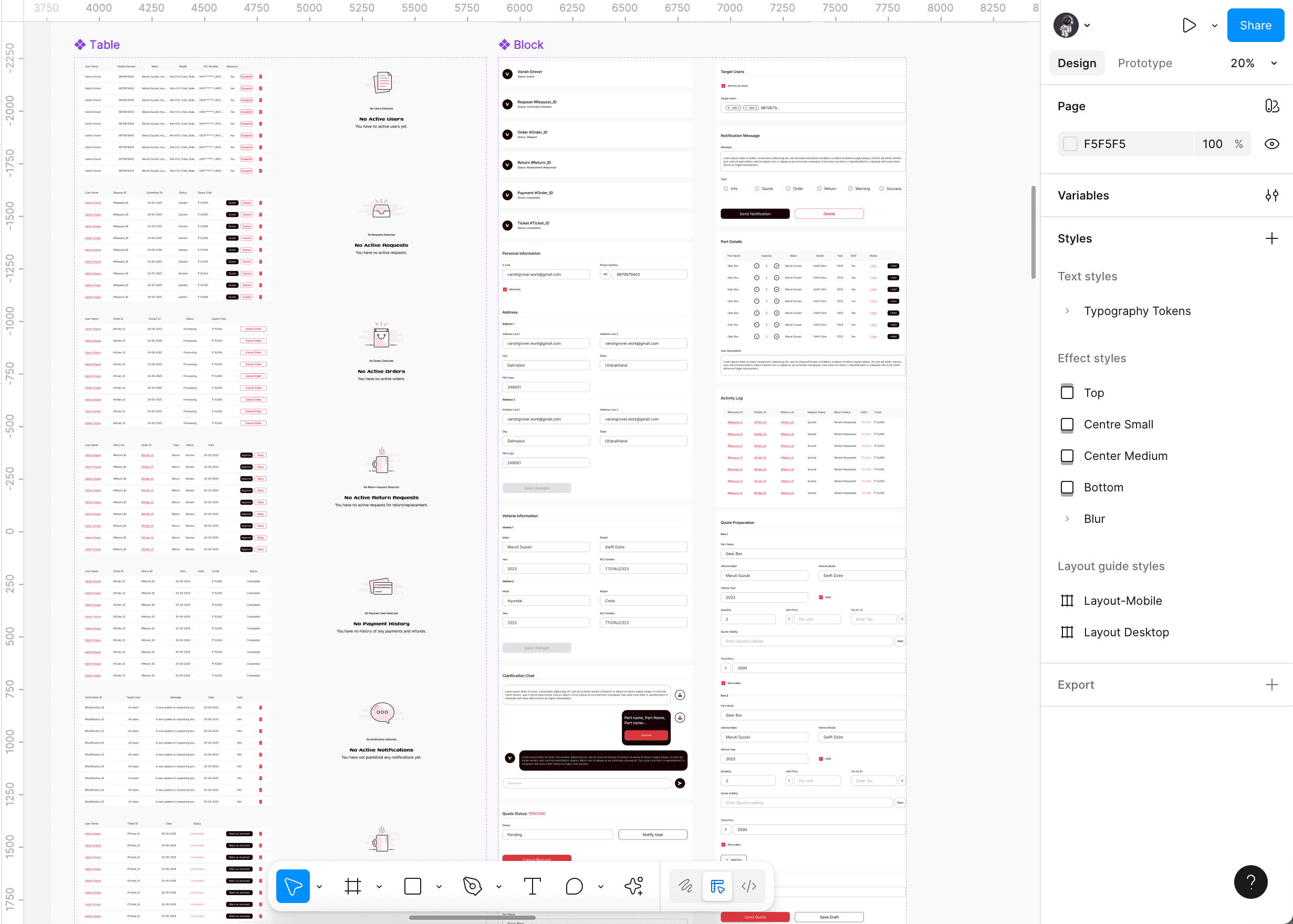Select the Text tool
Image resolution: width=1293 pixels, height=924 pixels.
532,886
